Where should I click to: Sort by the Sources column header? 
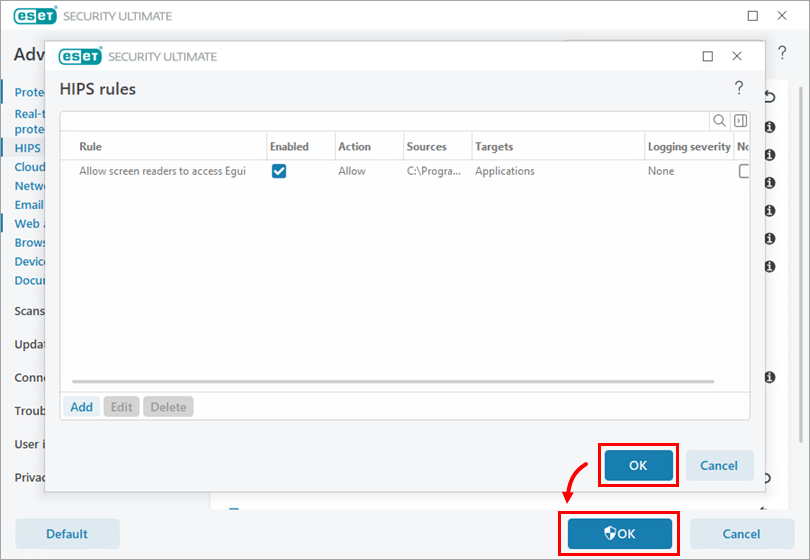point(426,147)
